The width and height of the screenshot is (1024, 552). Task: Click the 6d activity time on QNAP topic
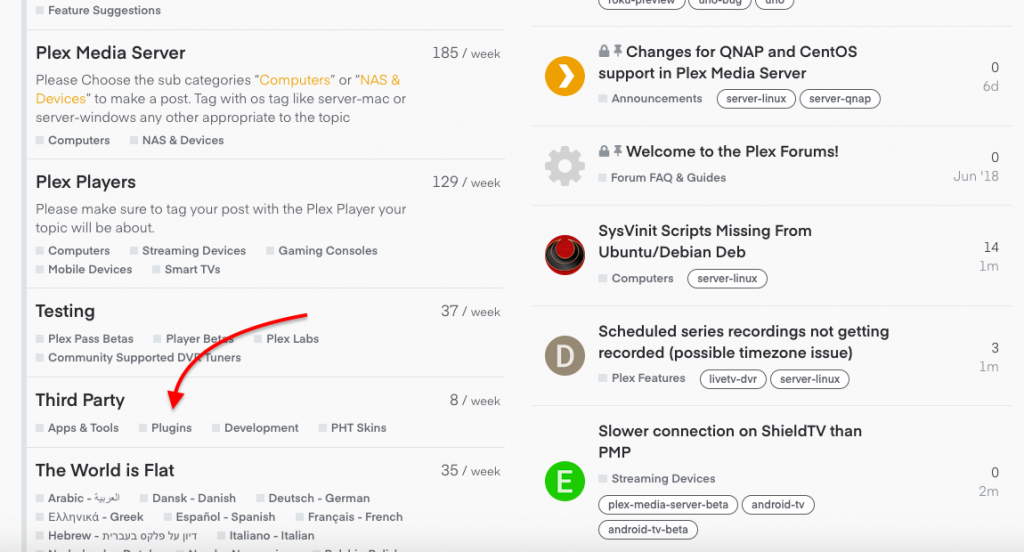click(x=991, y=86)
